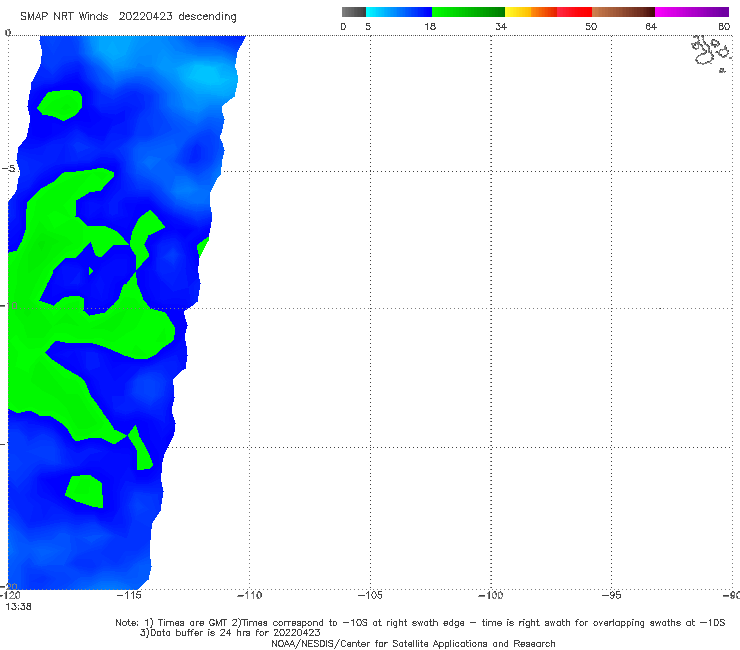Click the -5 latitude axis label
The height and width of the screenshot is (650, 740).
(9, 169)
